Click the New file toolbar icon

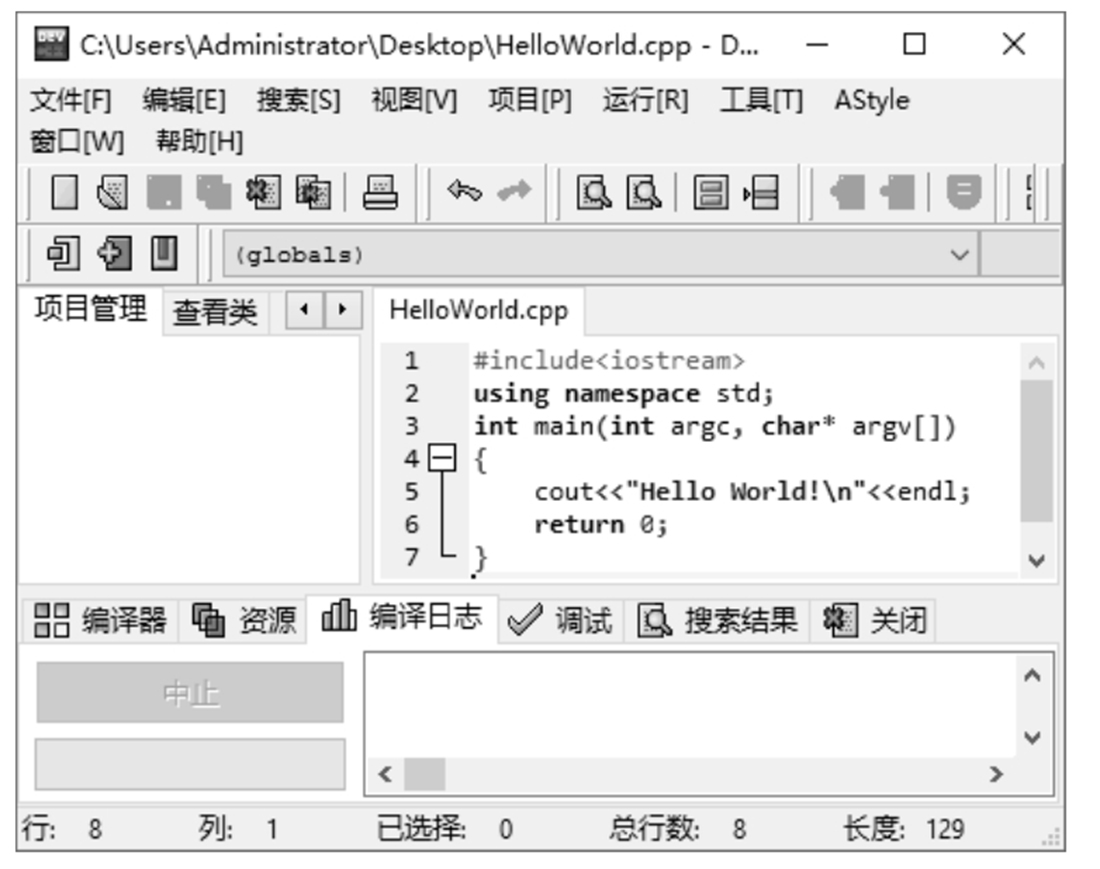coord(65,192)
